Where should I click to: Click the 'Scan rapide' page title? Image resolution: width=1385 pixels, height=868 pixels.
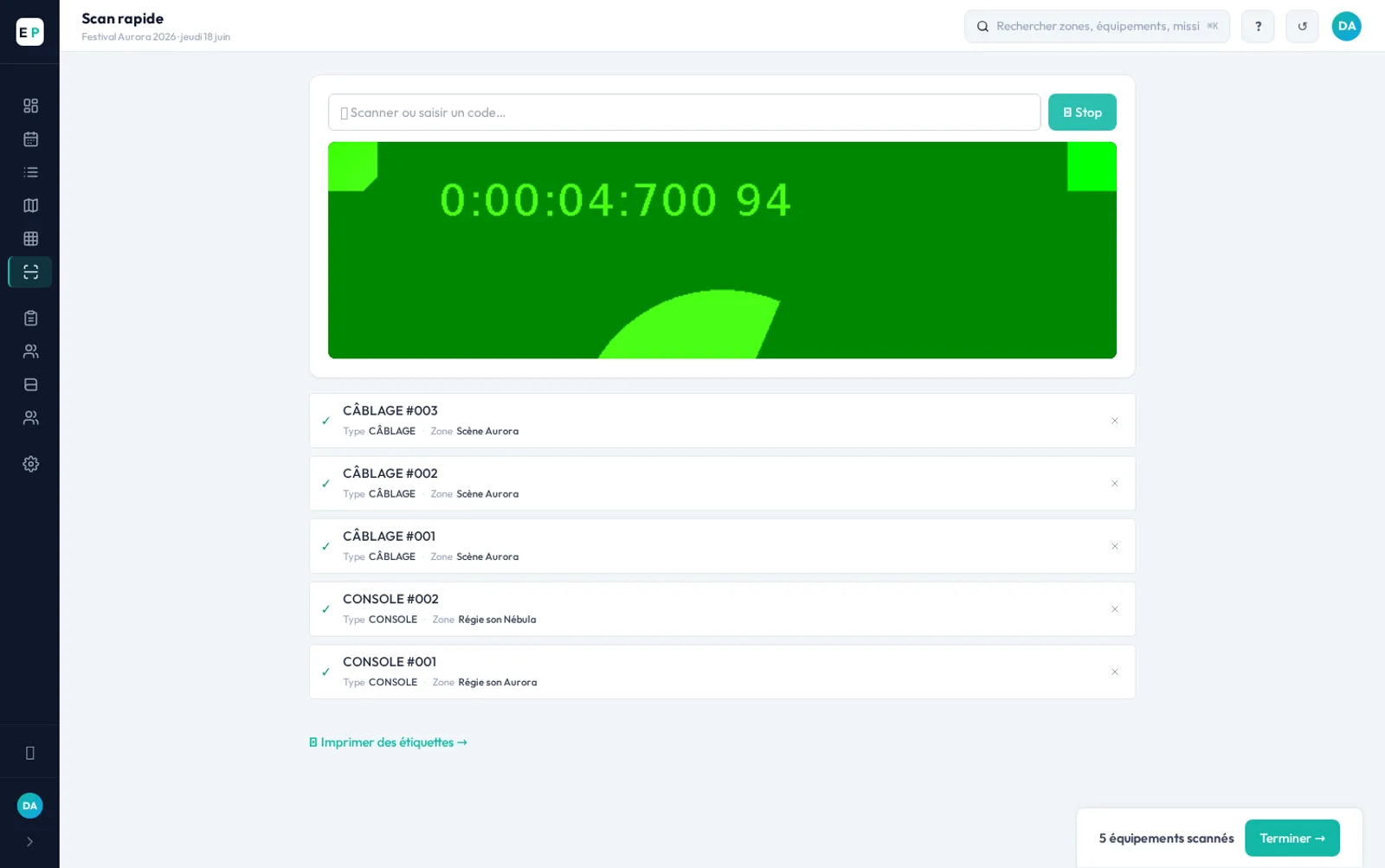[123, 18]
